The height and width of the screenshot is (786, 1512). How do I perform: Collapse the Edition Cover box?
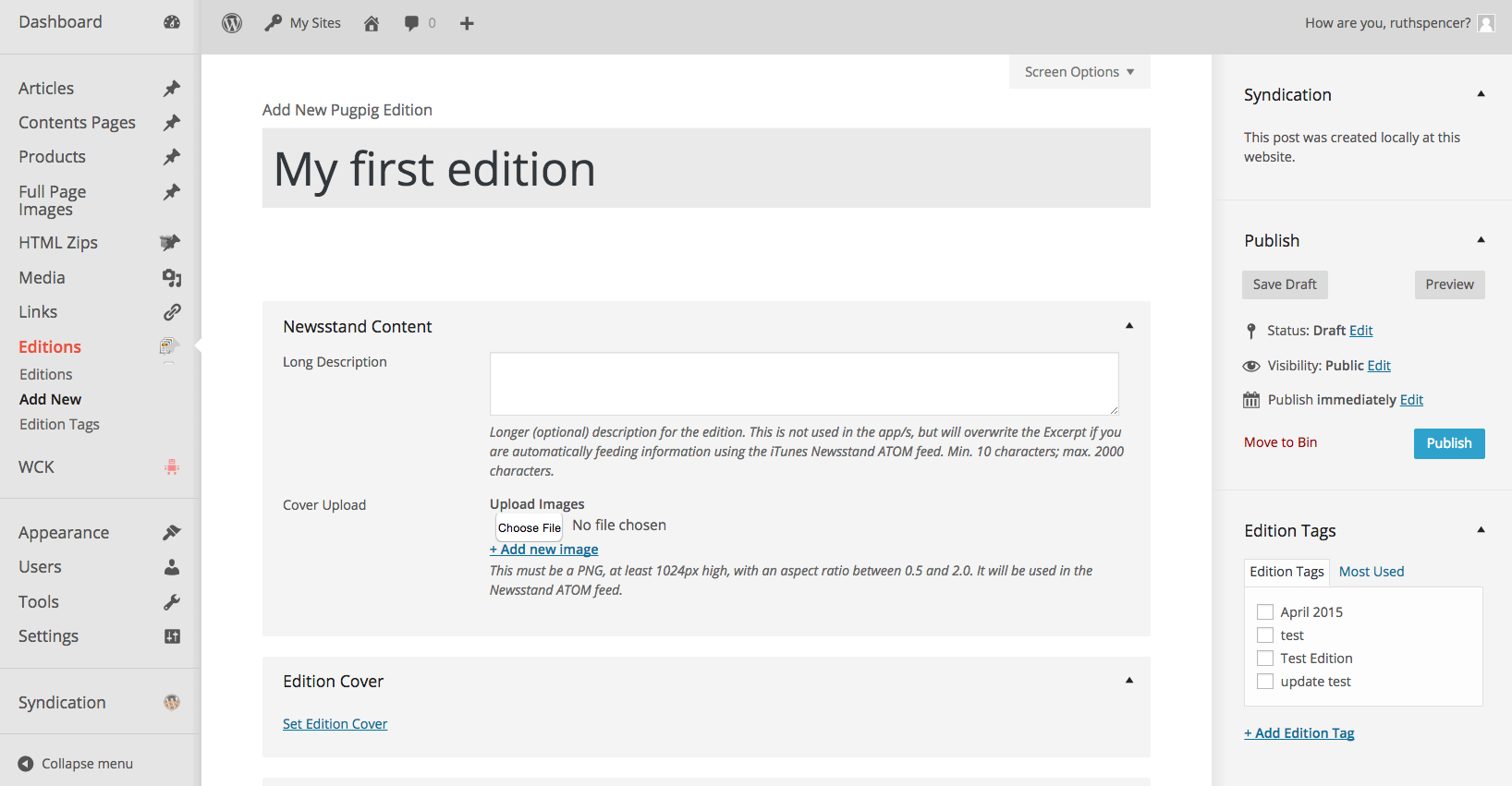pyautogui.click(x=1129, y=681)
